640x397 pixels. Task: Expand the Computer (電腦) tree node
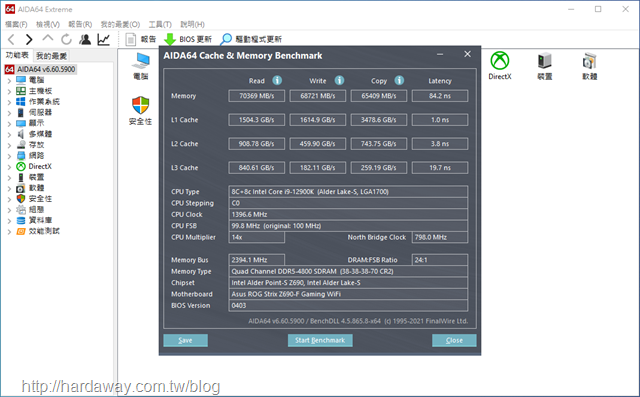9,80
